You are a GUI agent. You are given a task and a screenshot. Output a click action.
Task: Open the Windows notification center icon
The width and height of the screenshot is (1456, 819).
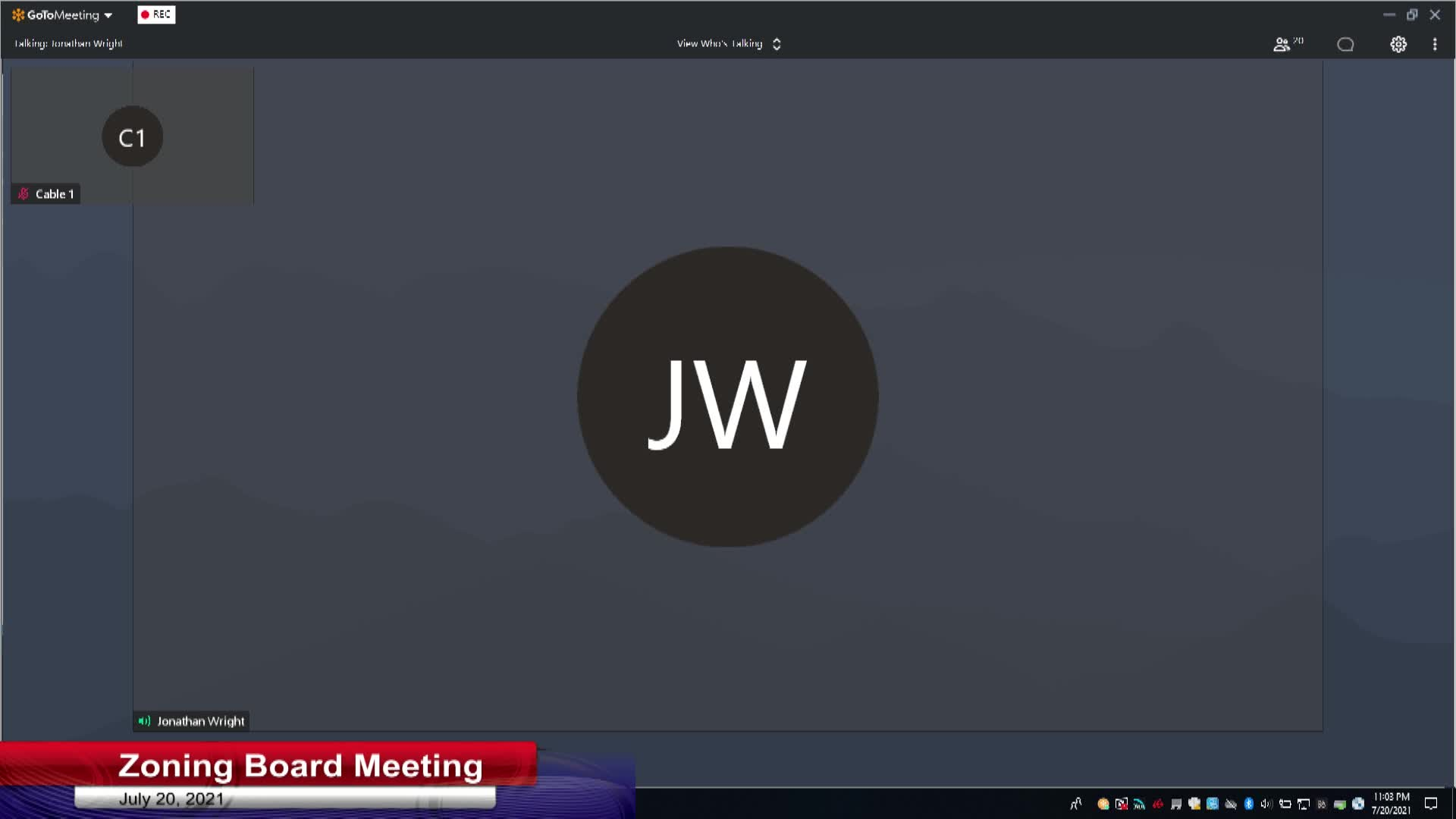point(1431,804)
